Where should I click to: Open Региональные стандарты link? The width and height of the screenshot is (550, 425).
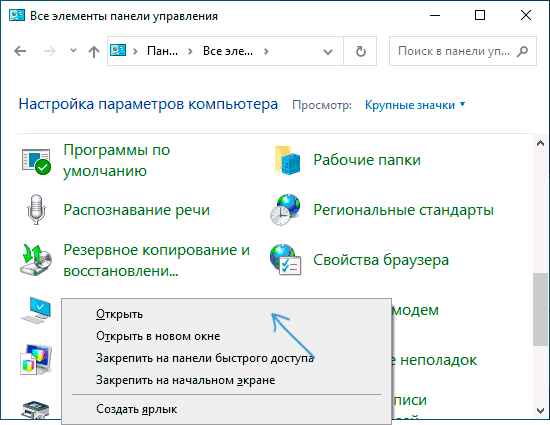(403, 210)
